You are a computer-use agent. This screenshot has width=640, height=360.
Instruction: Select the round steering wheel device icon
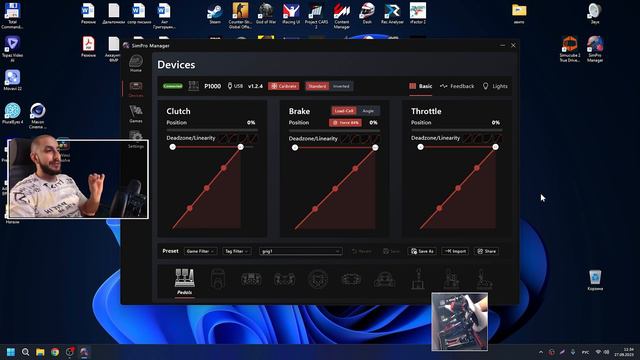point(318,279)
